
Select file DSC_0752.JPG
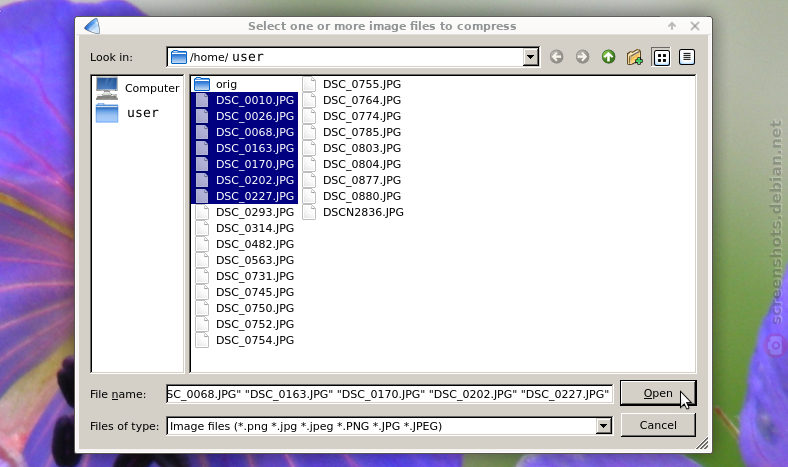click(x=245, y=324)
